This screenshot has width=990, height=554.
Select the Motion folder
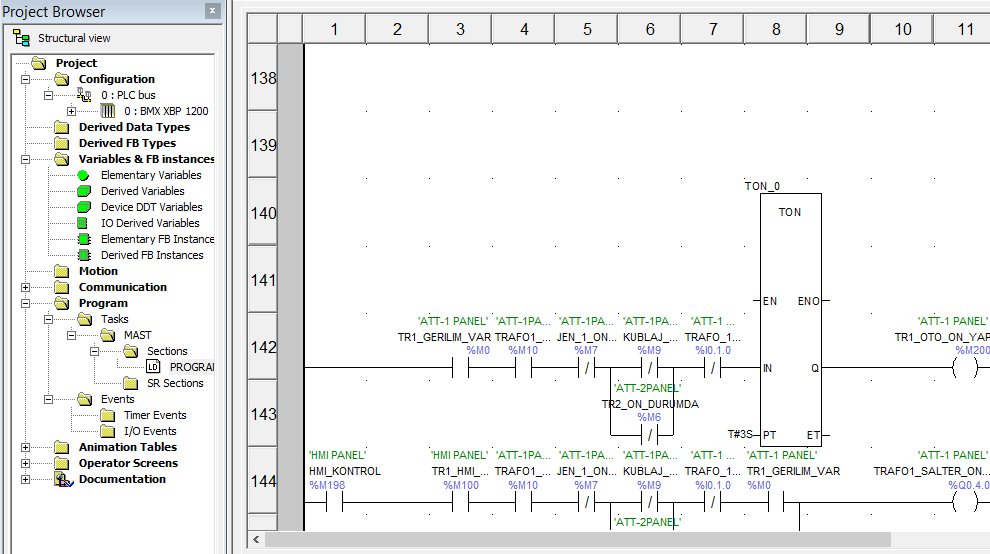[x=98, y=271]
